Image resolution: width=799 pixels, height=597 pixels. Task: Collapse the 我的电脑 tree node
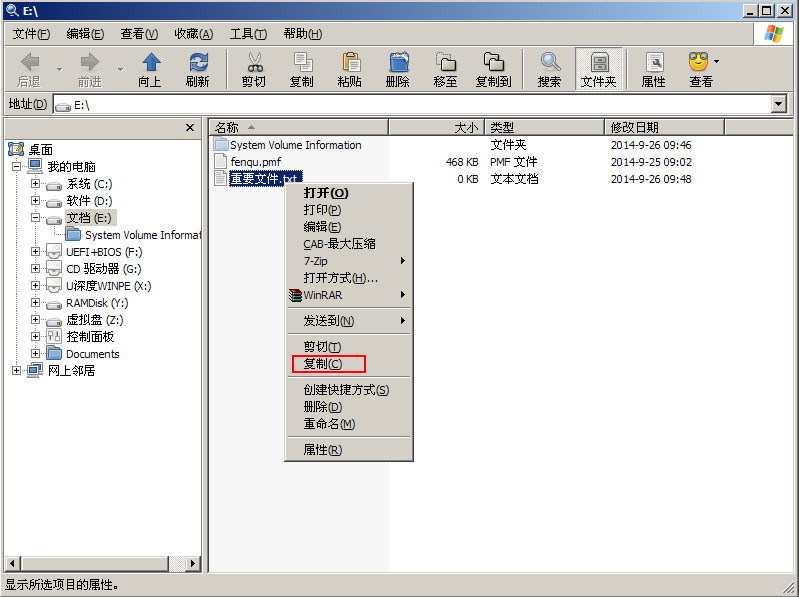click(x=17, y=166)
